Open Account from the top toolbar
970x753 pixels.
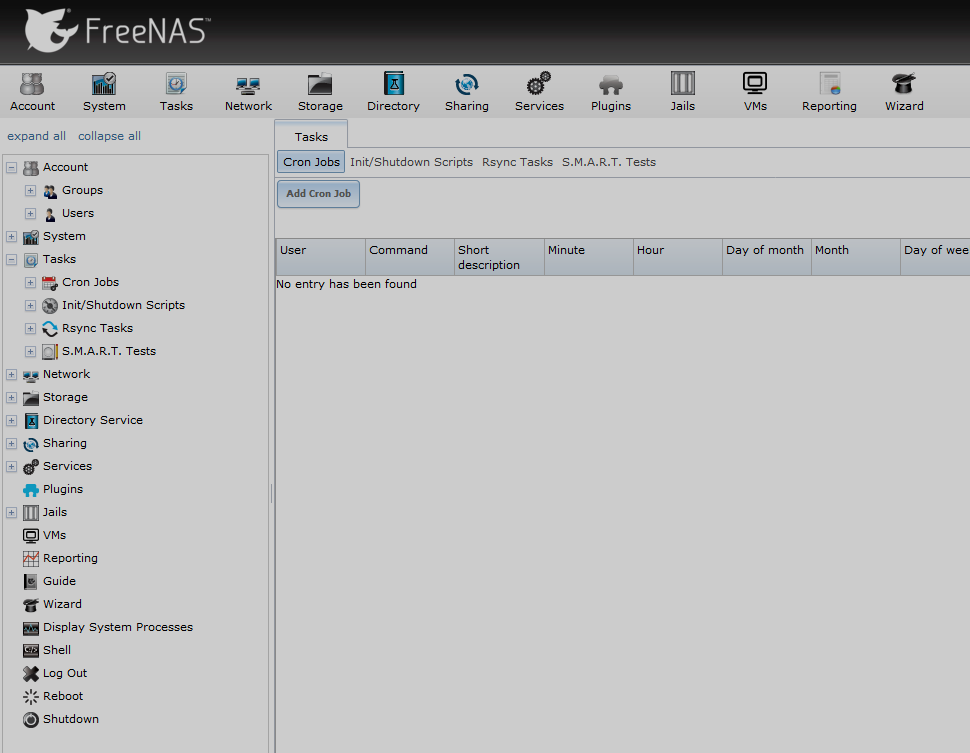(32, 92)
